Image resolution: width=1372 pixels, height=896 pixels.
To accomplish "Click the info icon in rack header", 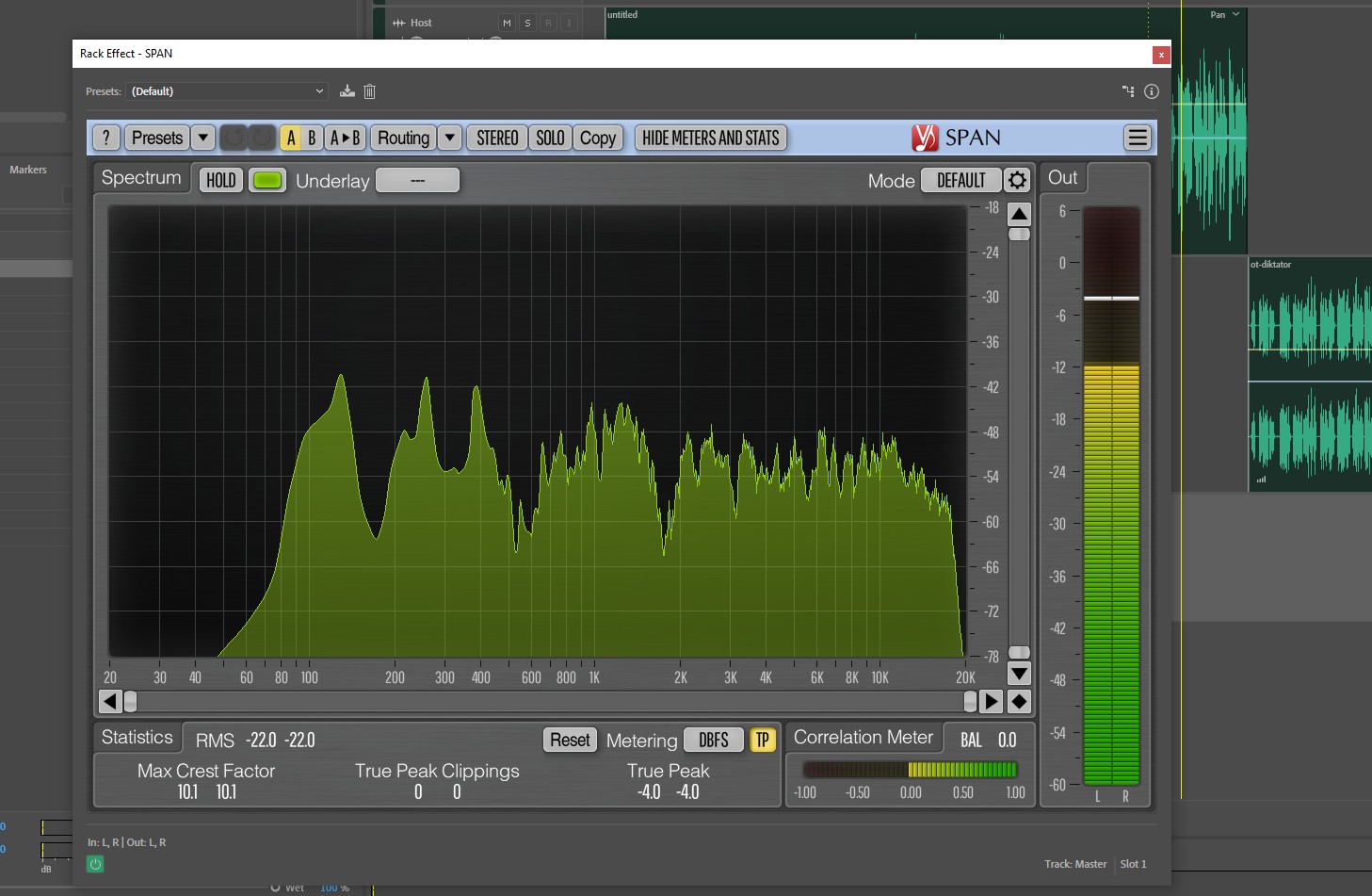I will [1151, 91].
